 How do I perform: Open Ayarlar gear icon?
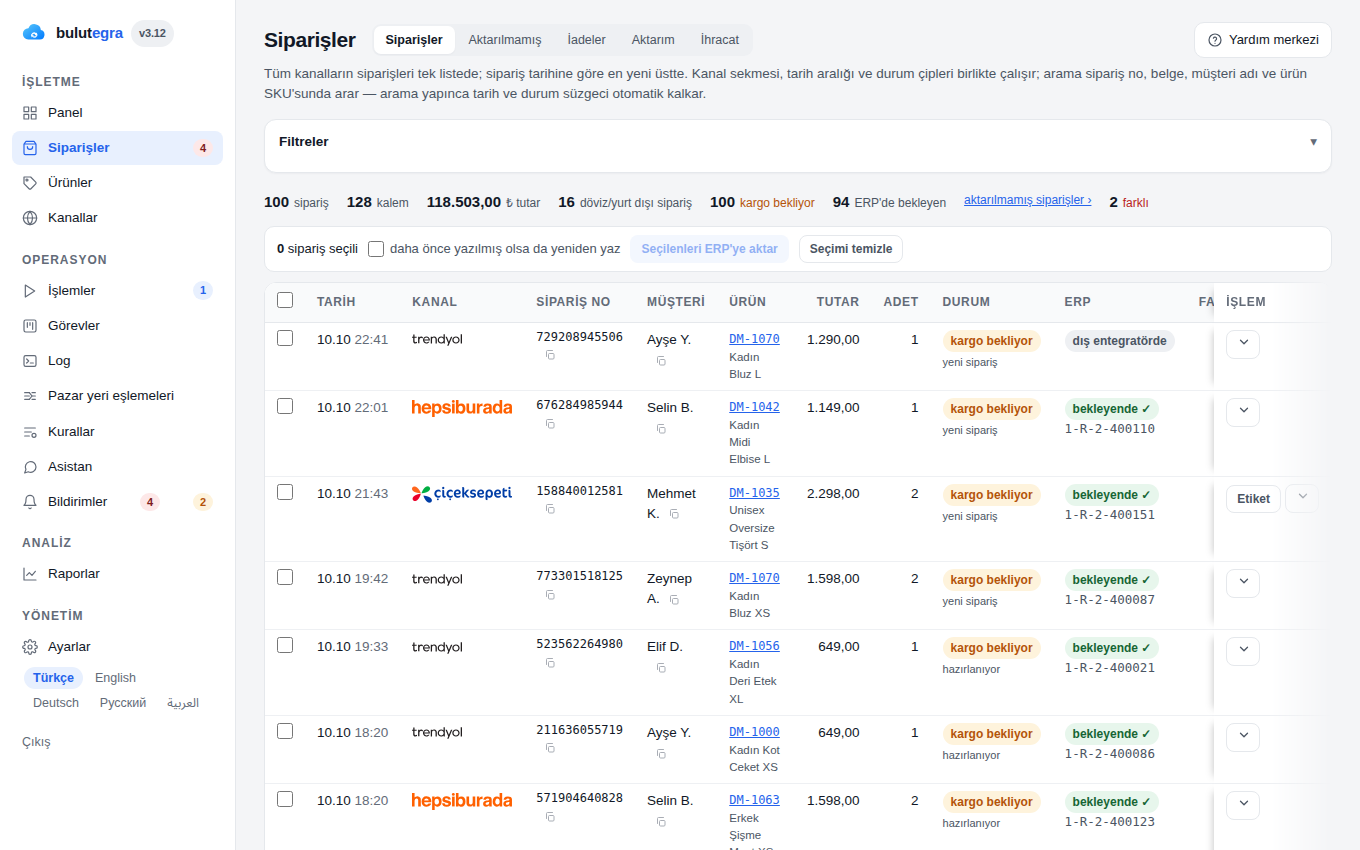[x=30, y=647]
